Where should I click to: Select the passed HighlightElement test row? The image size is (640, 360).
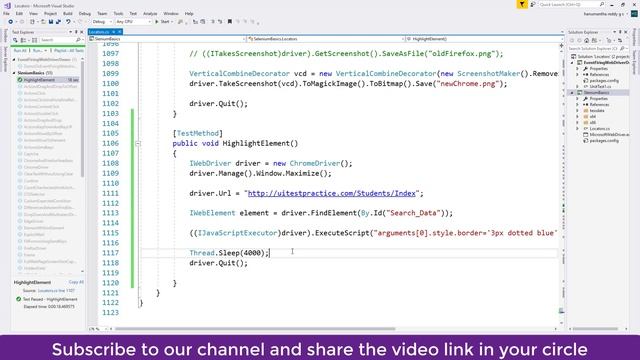[x=48, y=80]
